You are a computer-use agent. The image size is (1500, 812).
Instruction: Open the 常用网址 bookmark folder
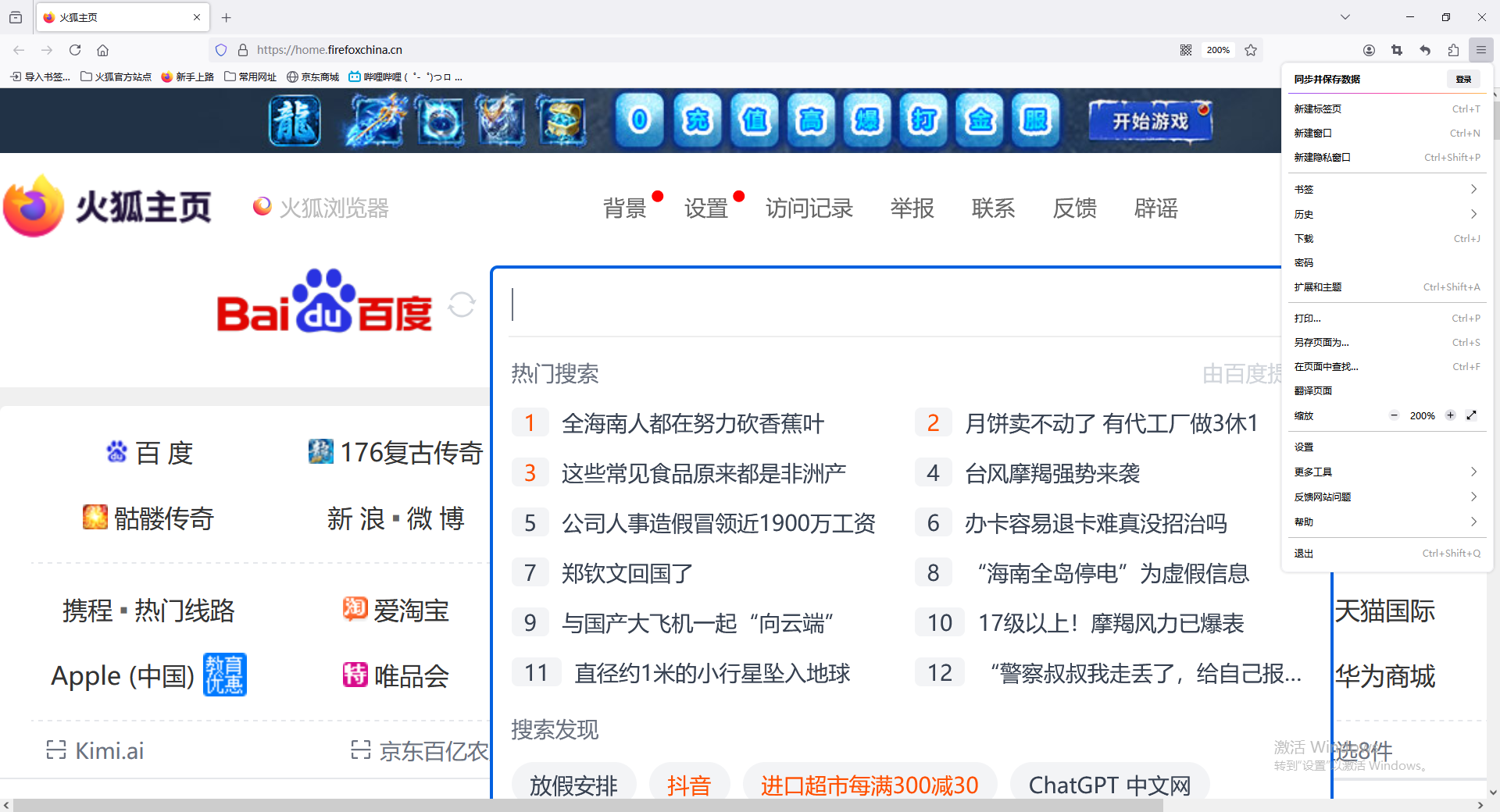[x=250, y=77]
